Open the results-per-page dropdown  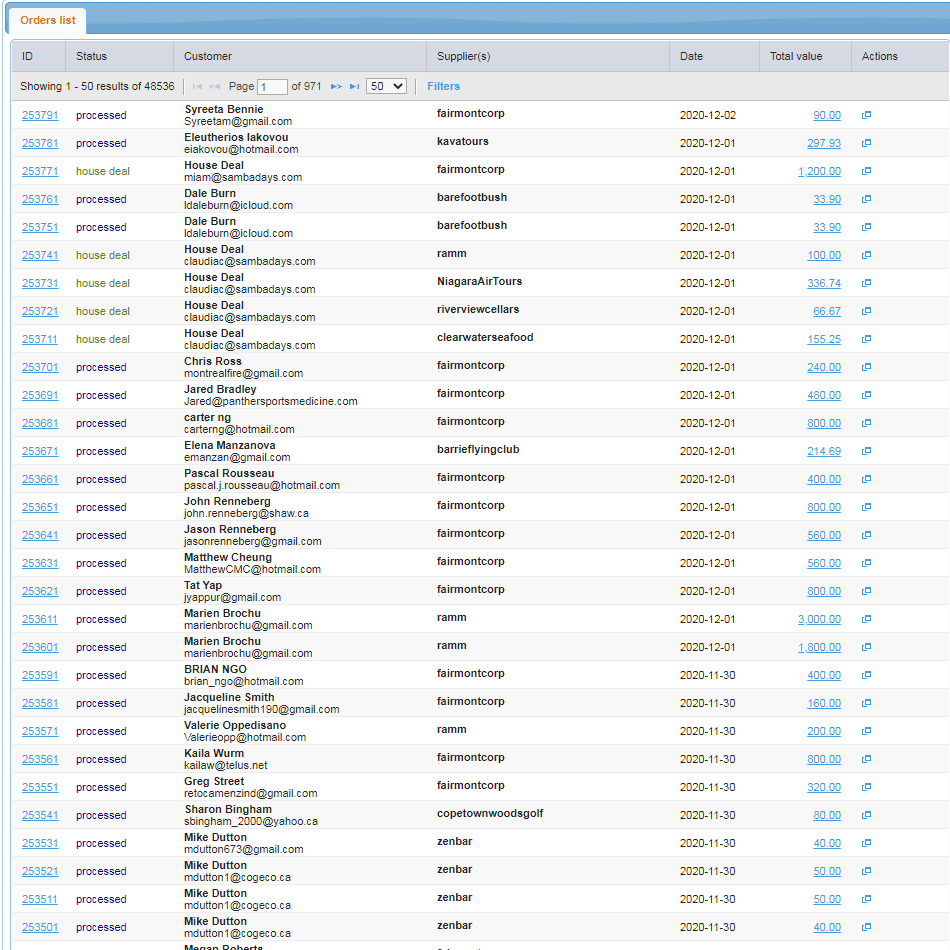click(386, 86)
